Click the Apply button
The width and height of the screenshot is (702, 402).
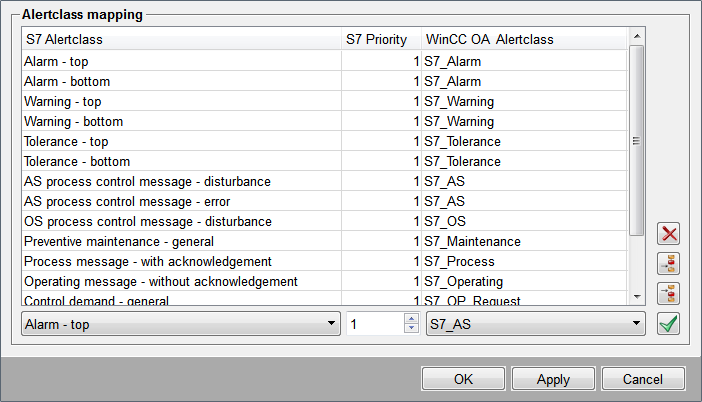coord(553,379)
